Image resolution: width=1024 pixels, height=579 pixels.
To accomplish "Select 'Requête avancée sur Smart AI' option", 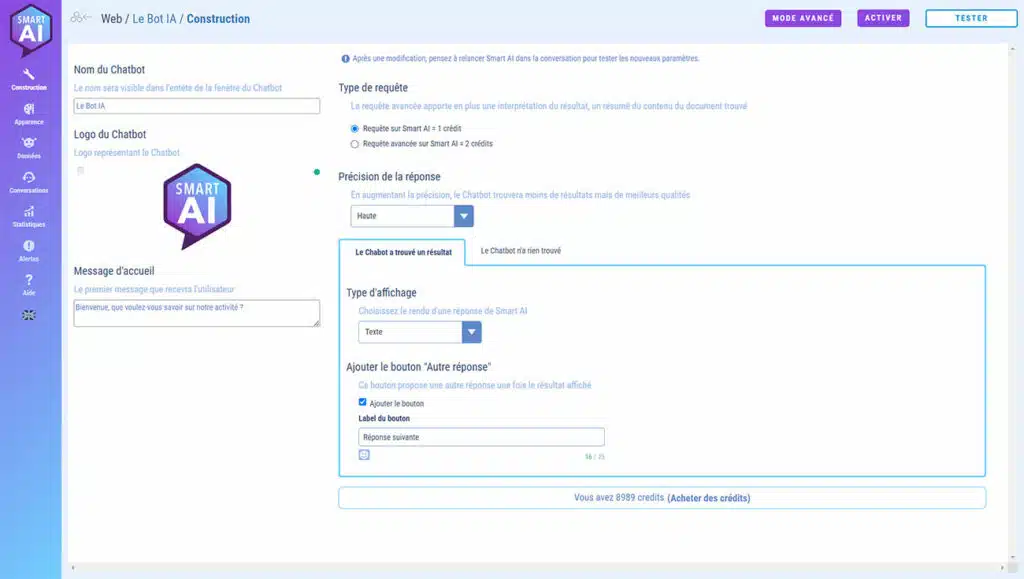I will tap(355, 144).
